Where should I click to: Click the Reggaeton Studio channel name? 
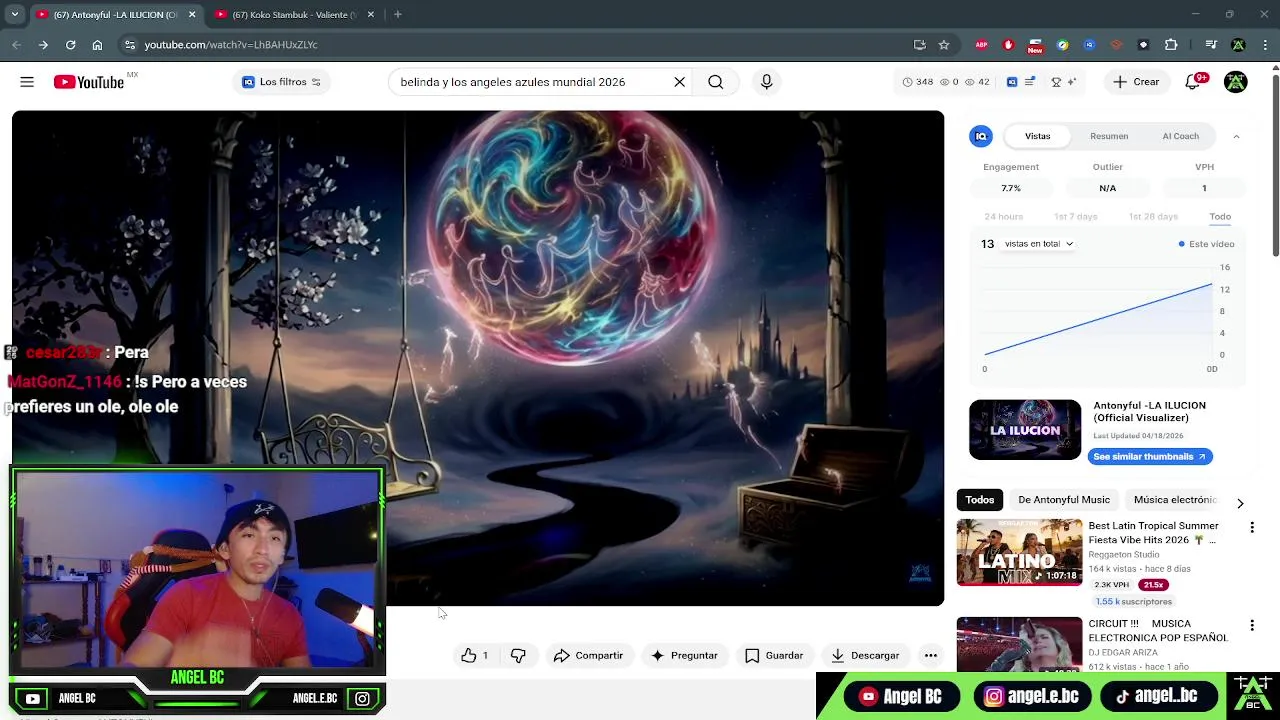coord(1124,554)
